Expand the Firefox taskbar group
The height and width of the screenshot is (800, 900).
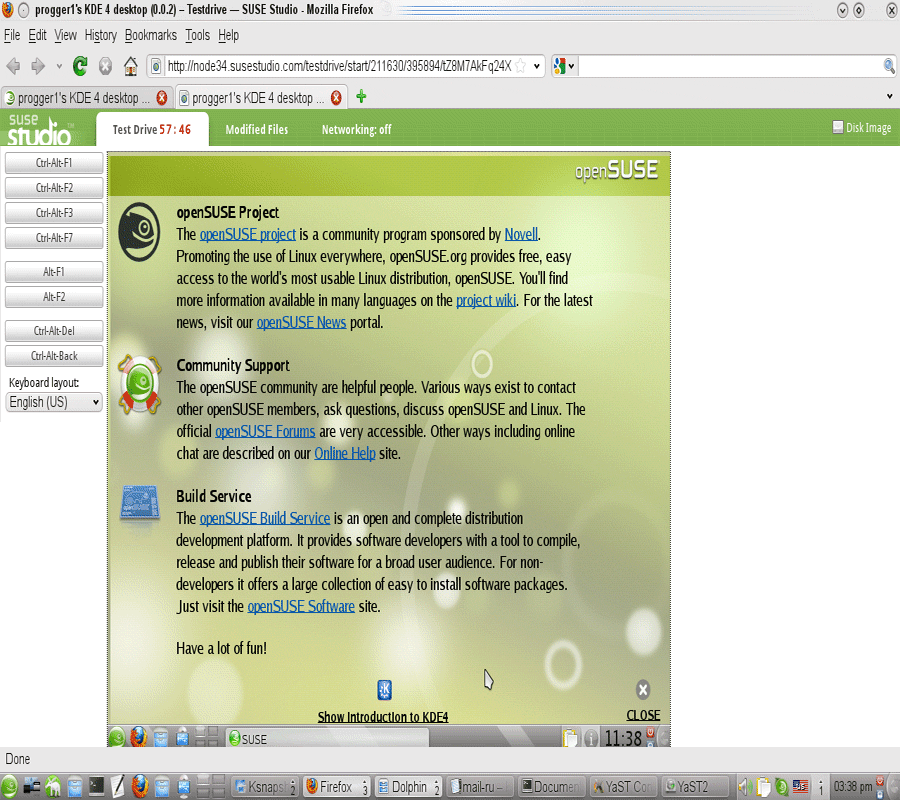coord(365,787)
